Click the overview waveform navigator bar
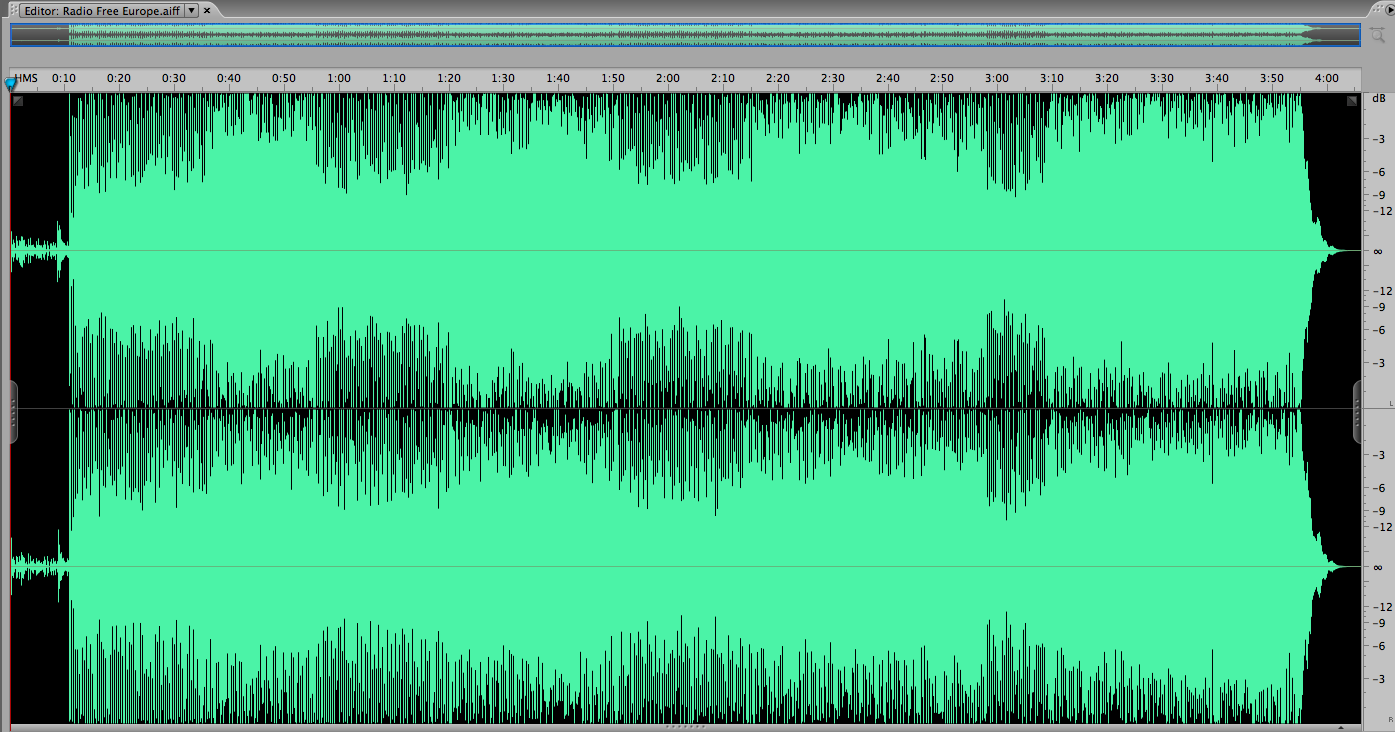 [685, 35]
